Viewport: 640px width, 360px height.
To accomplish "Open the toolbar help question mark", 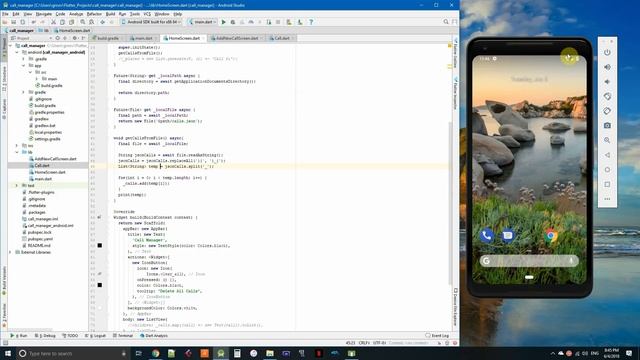I will [x=311, y=22].
